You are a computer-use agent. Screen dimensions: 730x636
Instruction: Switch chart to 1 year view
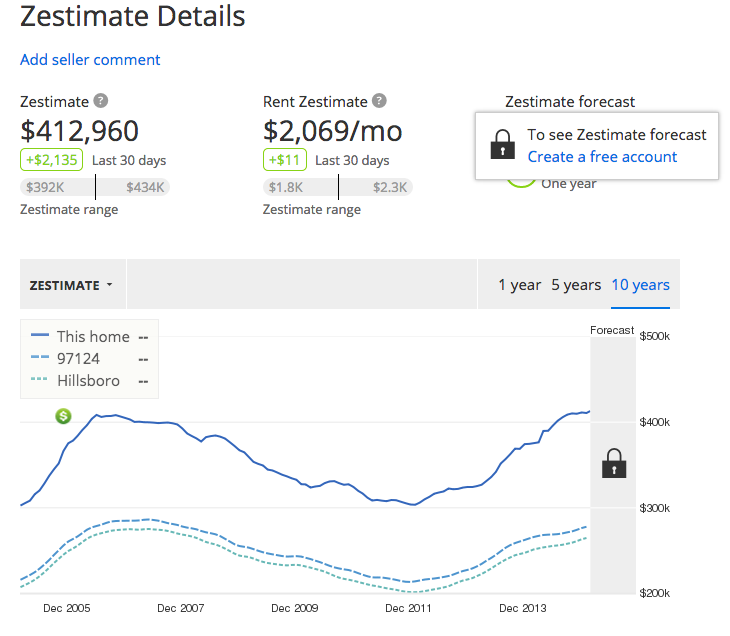pyautogui.click(x=519, y=285)
